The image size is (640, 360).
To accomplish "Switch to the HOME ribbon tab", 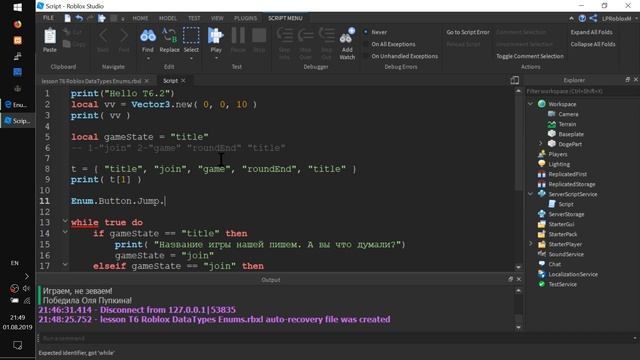I will 140,18.
